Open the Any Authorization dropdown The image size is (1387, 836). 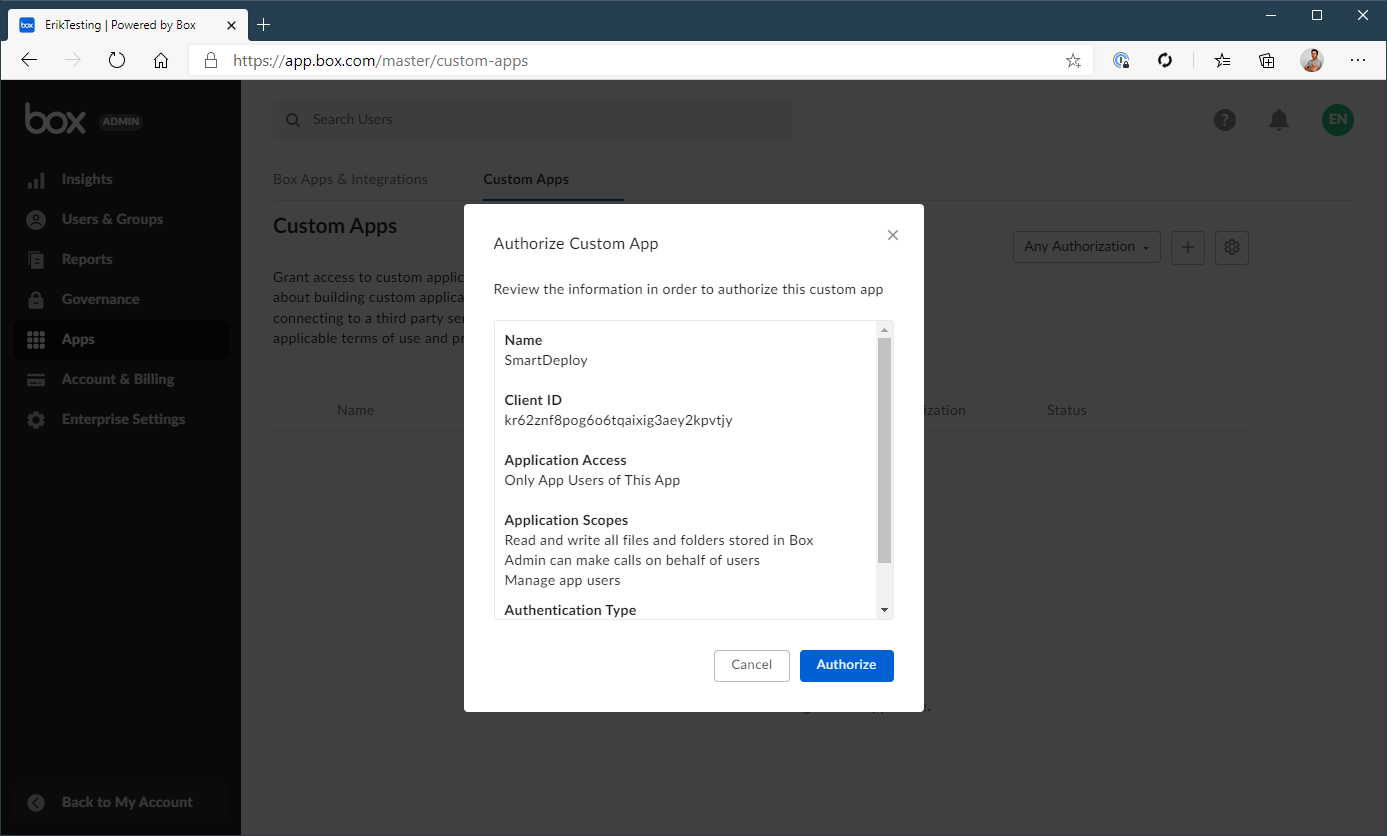(1086, 247)
